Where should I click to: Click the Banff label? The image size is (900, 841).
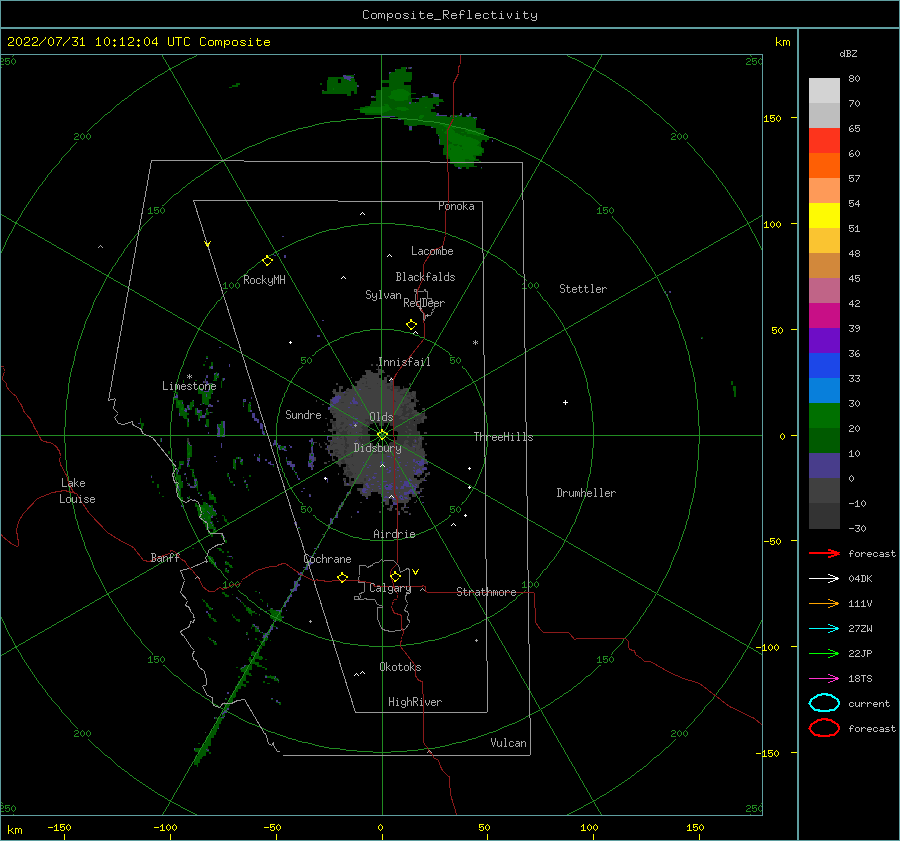tap(165, 557)
